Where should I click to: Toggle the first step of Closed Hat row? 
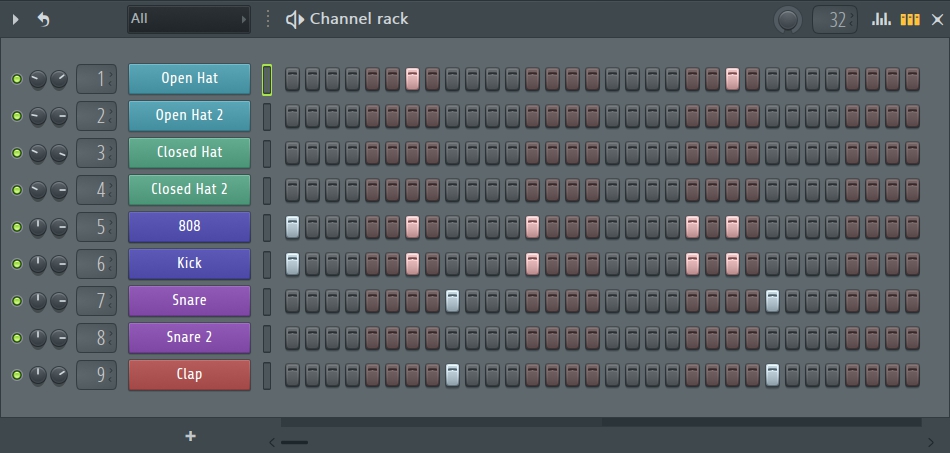pos(292,153)
